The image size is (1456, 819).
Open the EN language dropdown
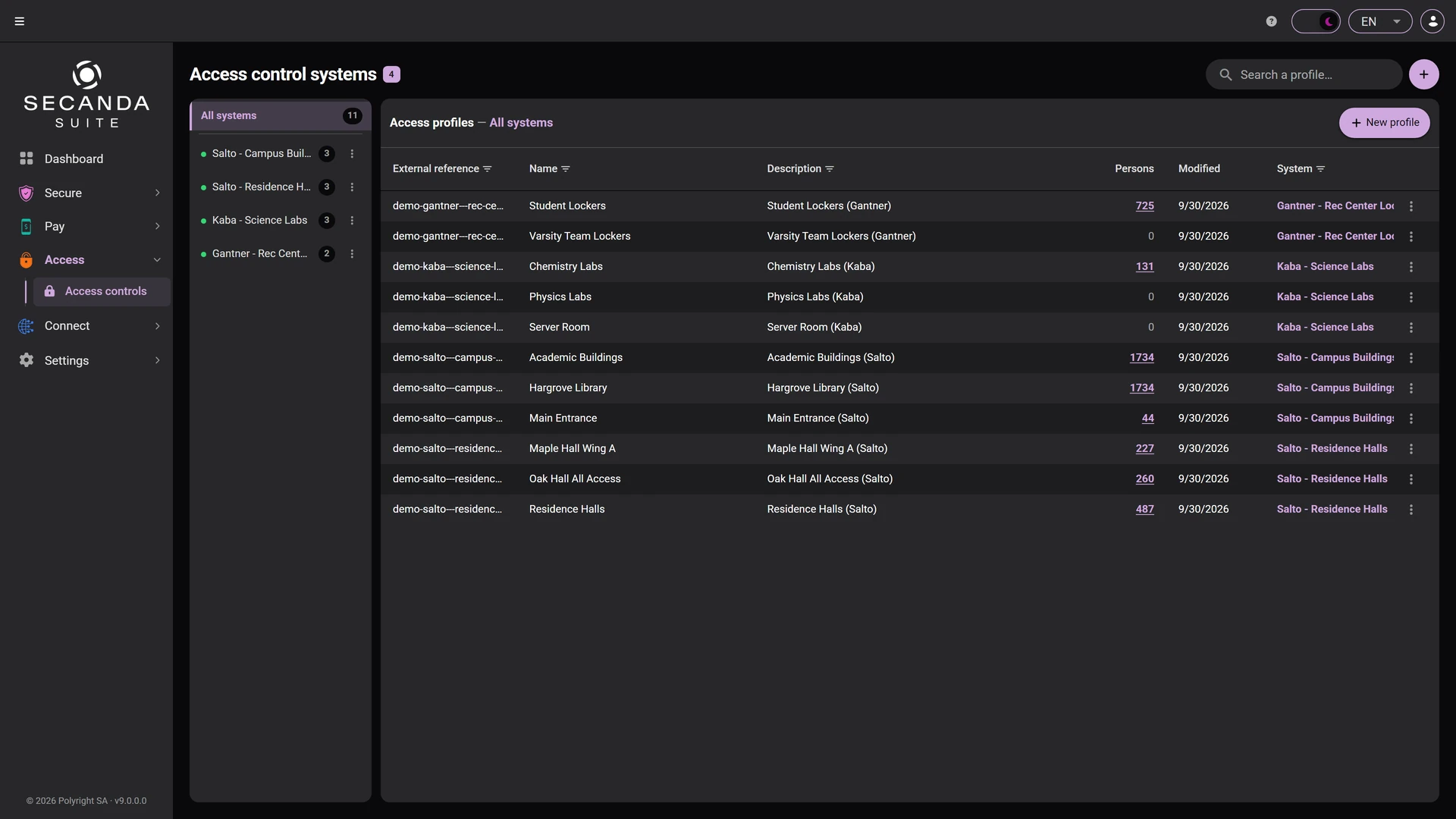pos(1380,21)
